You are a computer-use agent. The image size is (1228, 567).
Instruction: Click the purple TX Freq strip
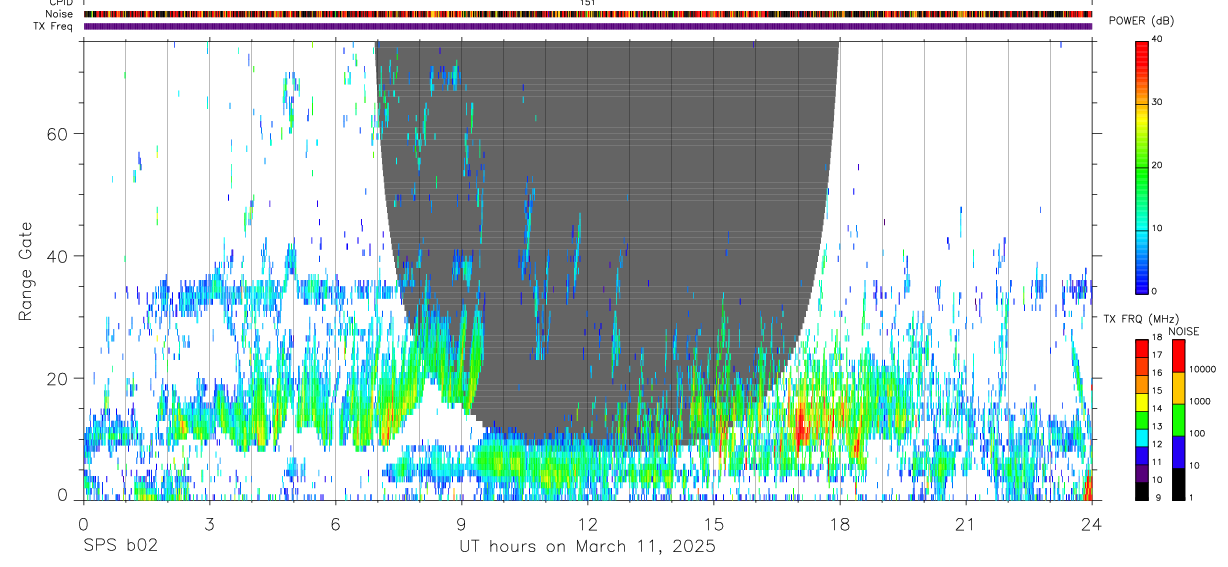[x=588, y=26]
